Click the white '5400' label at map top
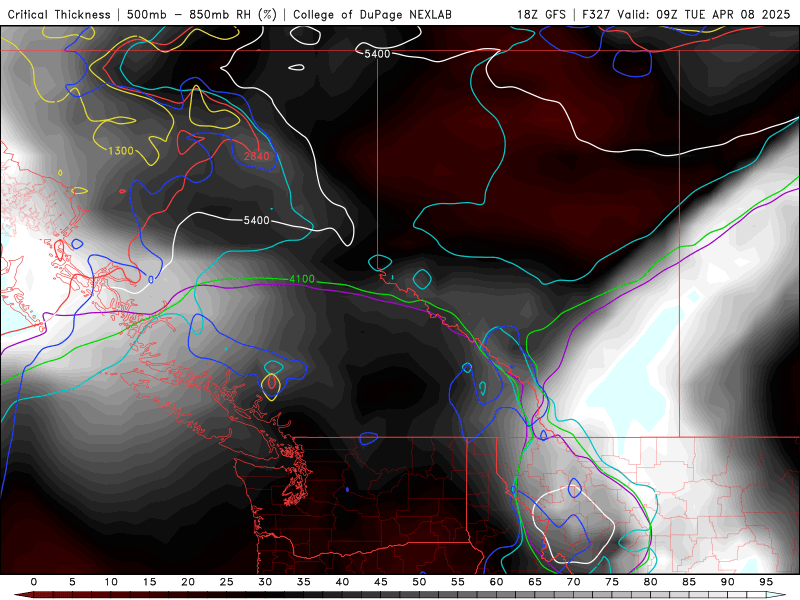Image resolution: width=800 pixels, height=600 pixels. pyautogui.click(x=377, y=54)
